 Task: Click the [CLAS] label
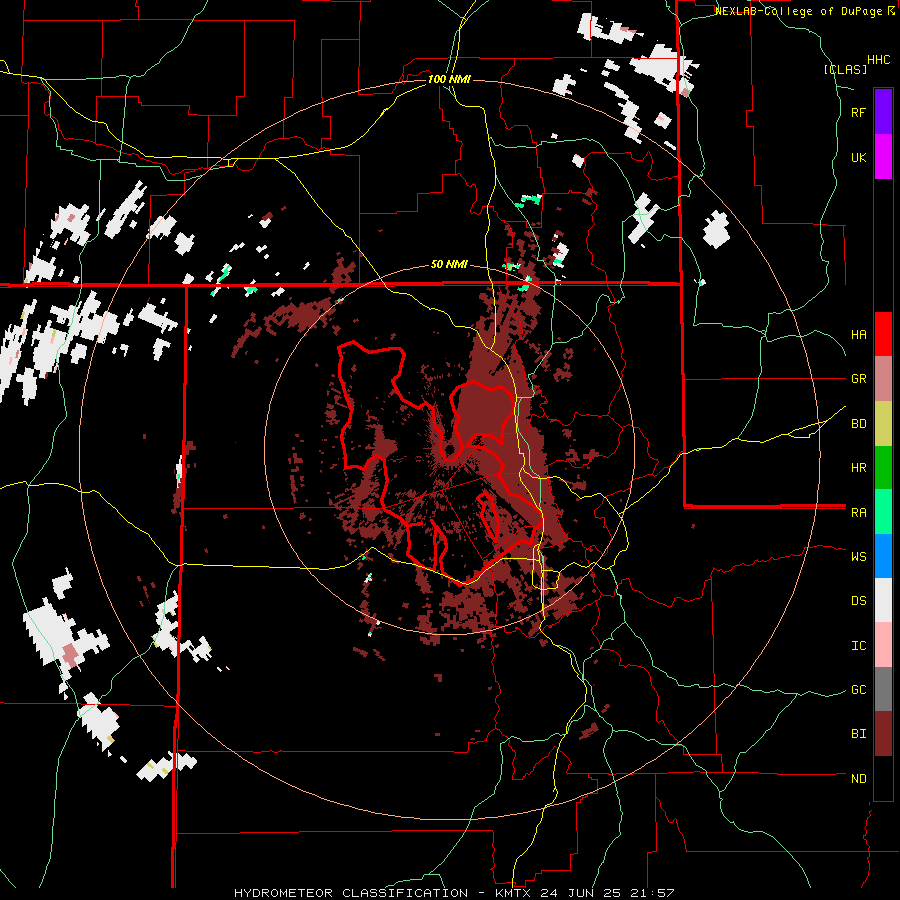tap(845, 69)
